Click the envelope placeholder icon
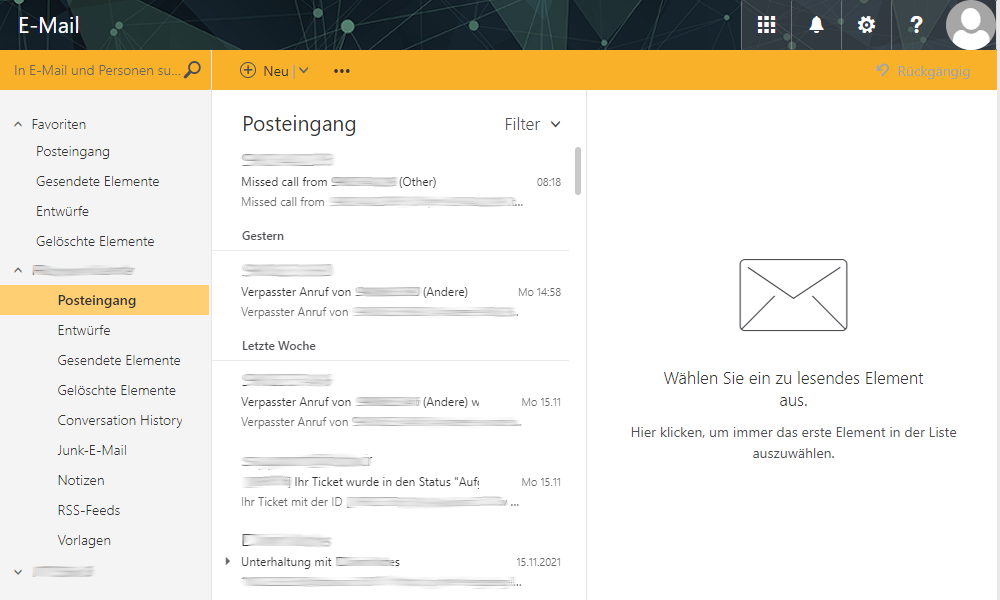Image resolution: width=1000 pixels, height=600 pixels. (793, 295)
